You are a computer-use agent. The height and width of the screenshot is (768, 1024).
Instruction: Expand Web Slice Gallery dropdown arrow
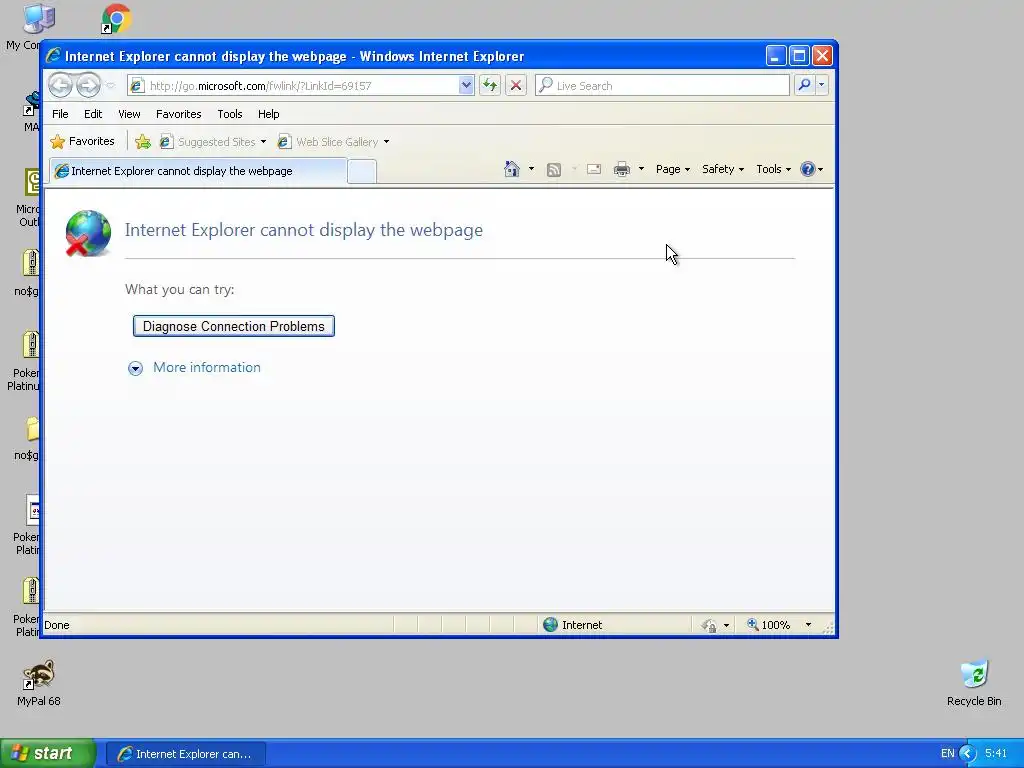tap(386, 142)
